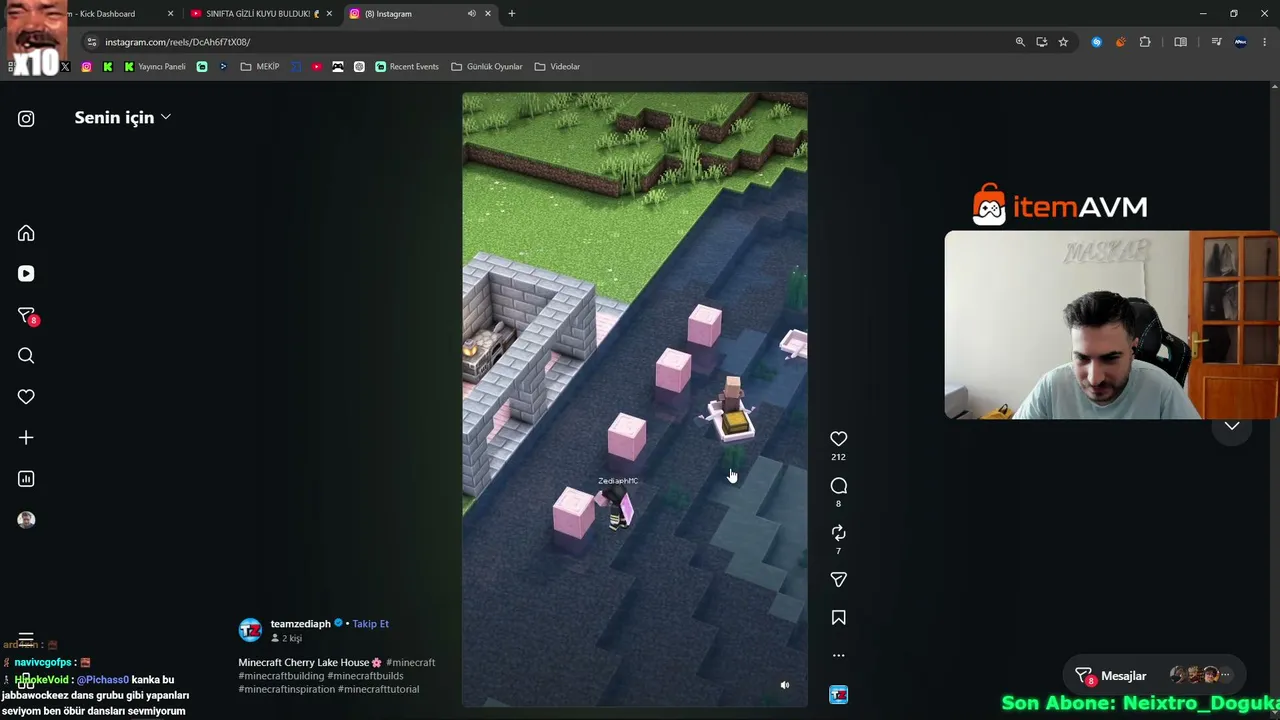Open Notifications heart in the sidebar
This screenshot has width=1280, height=720.
coord(26,397)
